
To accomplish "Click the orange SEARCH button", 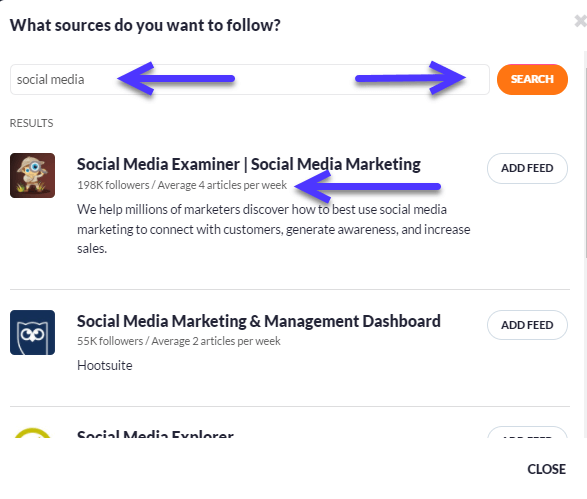I will pos(532,79).
